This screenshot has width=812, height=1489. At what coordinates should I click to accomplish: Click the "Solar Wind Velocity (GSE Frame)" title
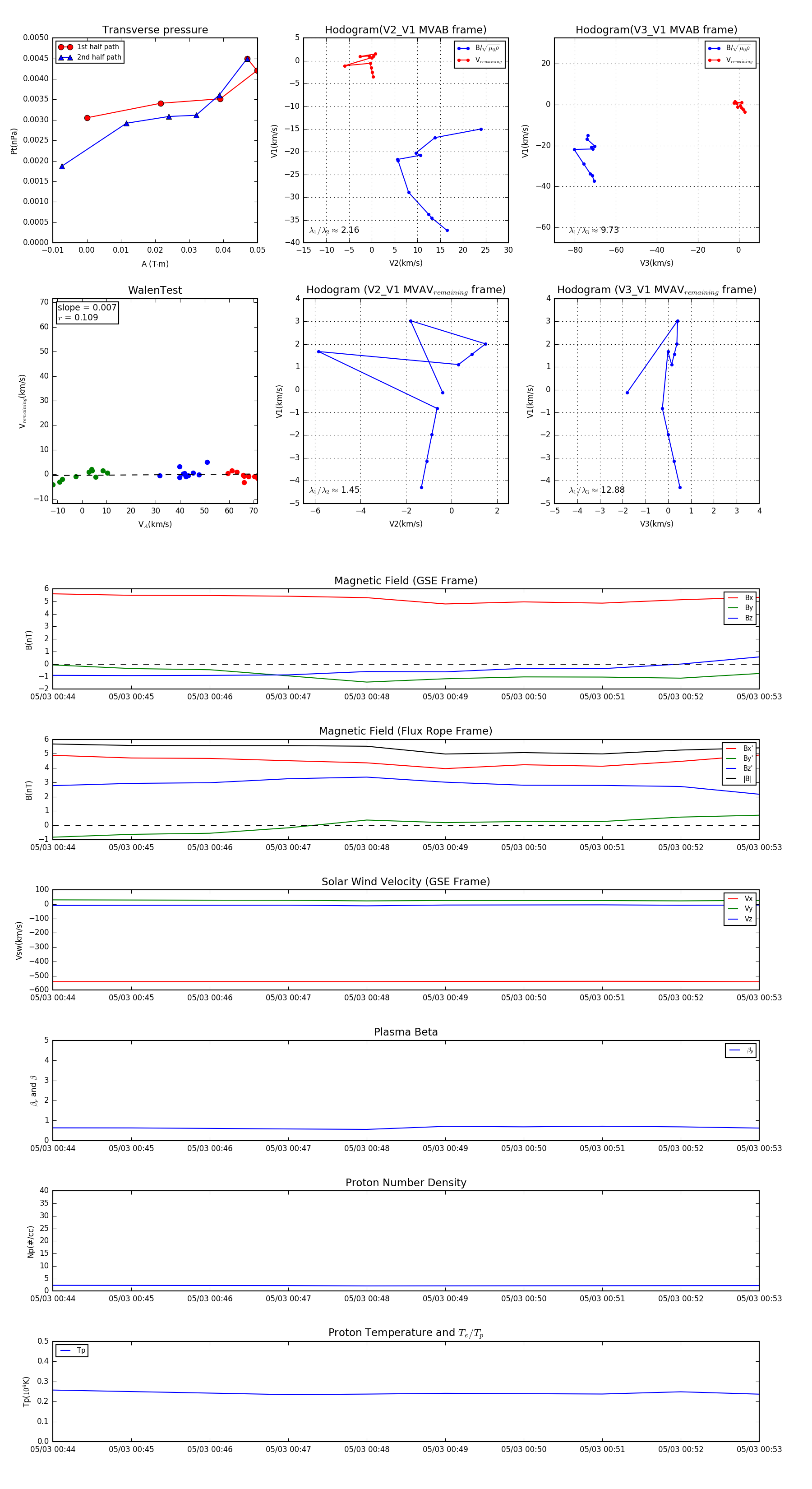tap(406, 882)
